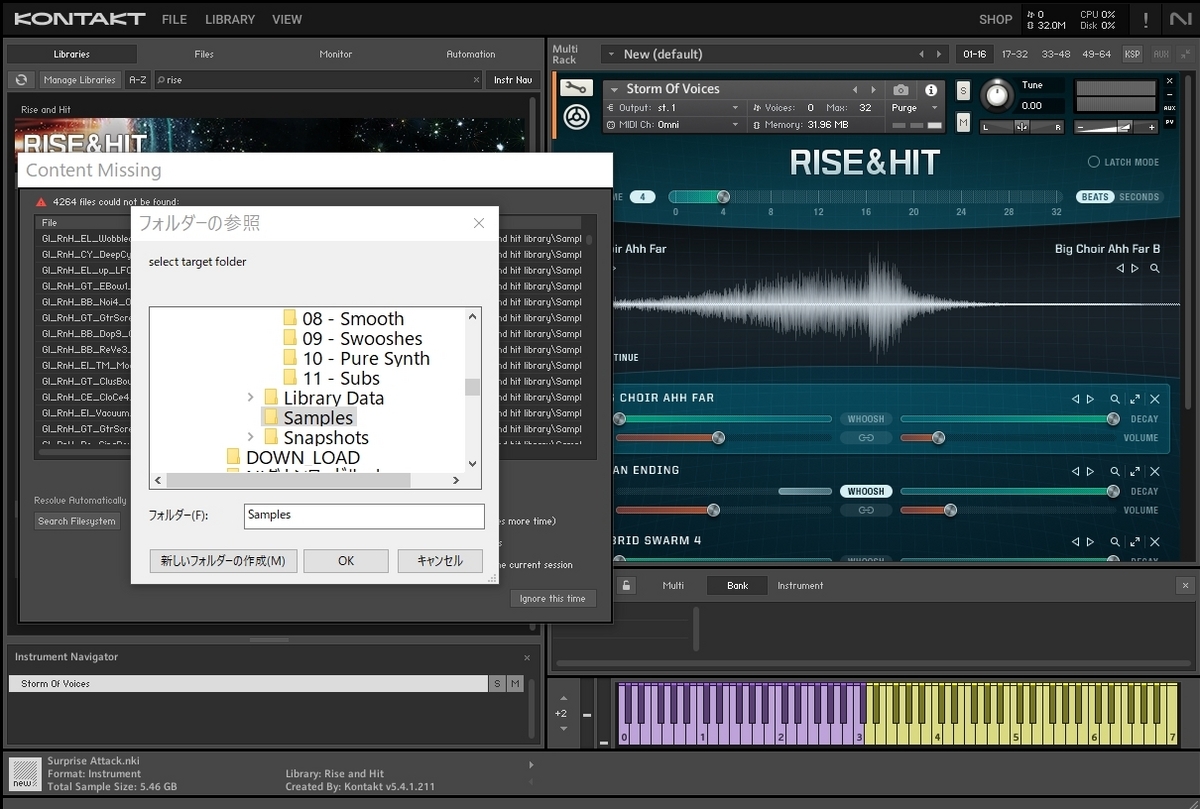Select next sound for An Ending layer
The width and height of the screenshot is (1200, 809).
pyautogui.click(x=1090, y=471)
